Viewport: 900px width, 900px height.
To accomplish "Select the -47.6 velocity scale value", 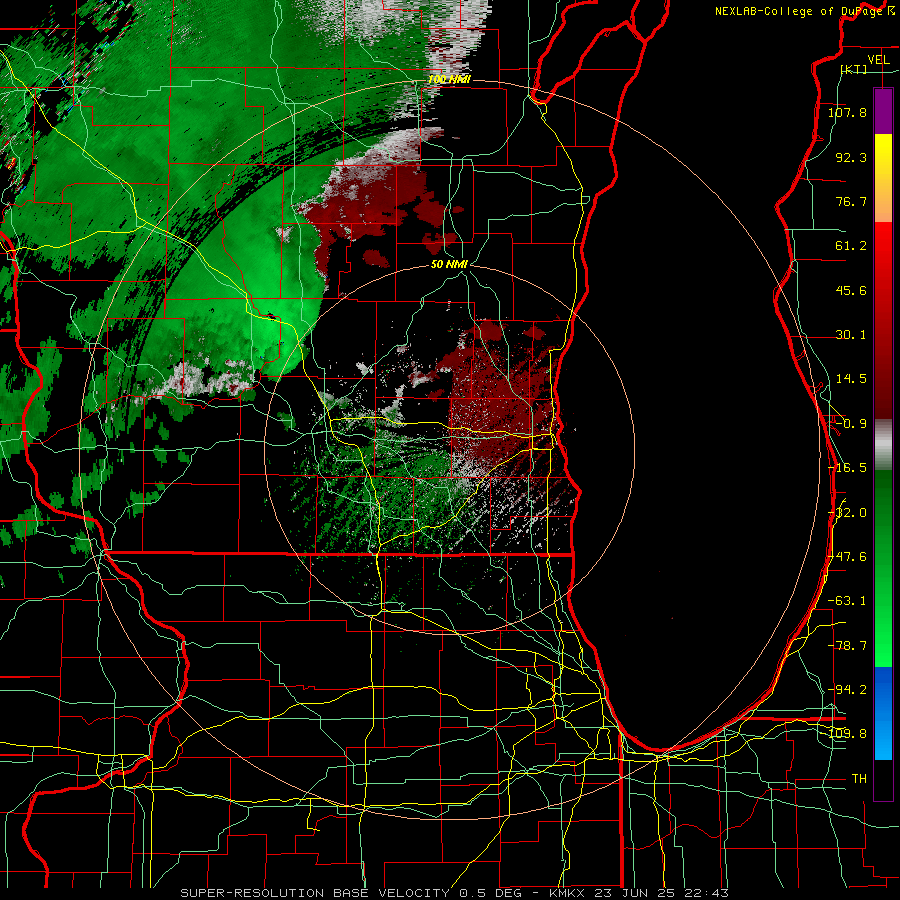I will (x=847, y=557).
